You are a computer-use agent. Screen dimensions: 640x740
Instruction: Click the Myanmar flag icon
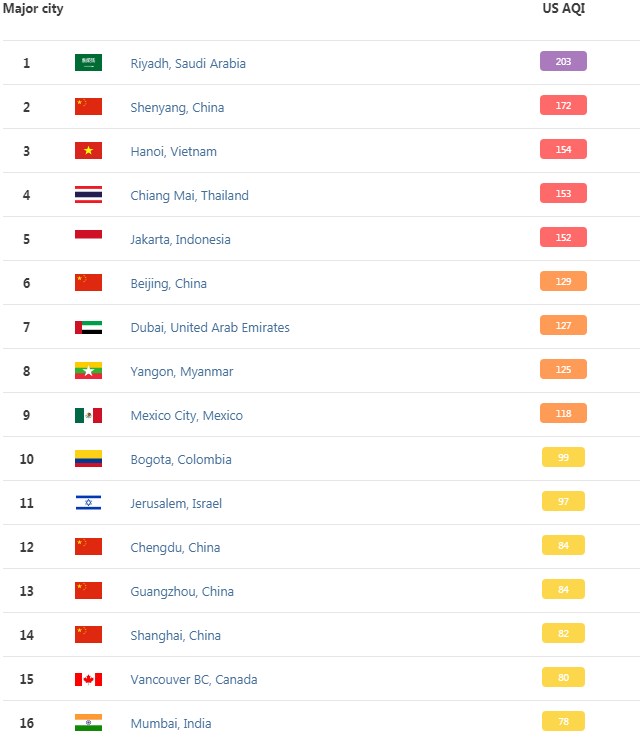tap(88, 371)
